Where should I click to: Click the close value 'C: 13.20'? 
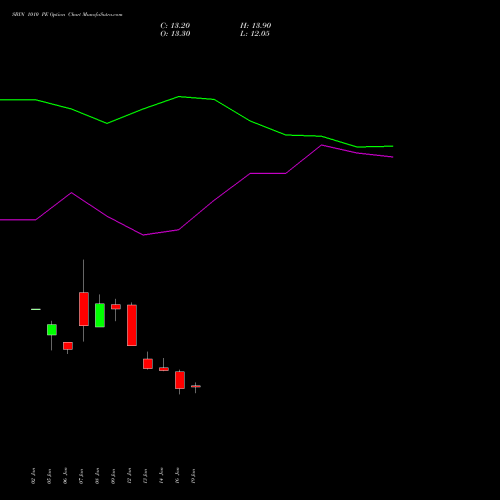[x=175, y=26]
